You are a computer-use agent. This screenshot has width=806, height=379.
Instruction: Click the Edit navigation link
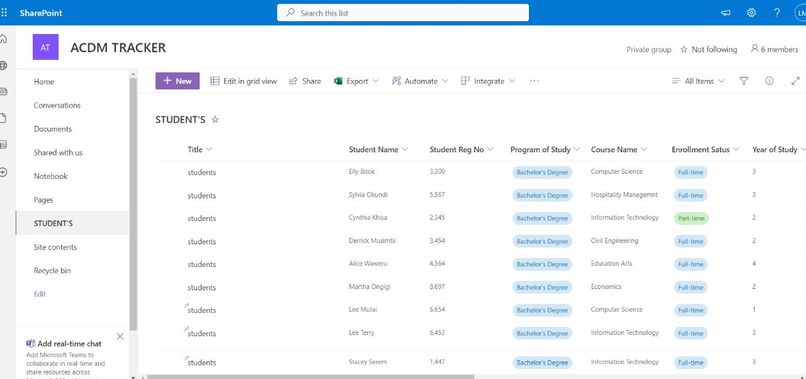(x=40, y=294)
